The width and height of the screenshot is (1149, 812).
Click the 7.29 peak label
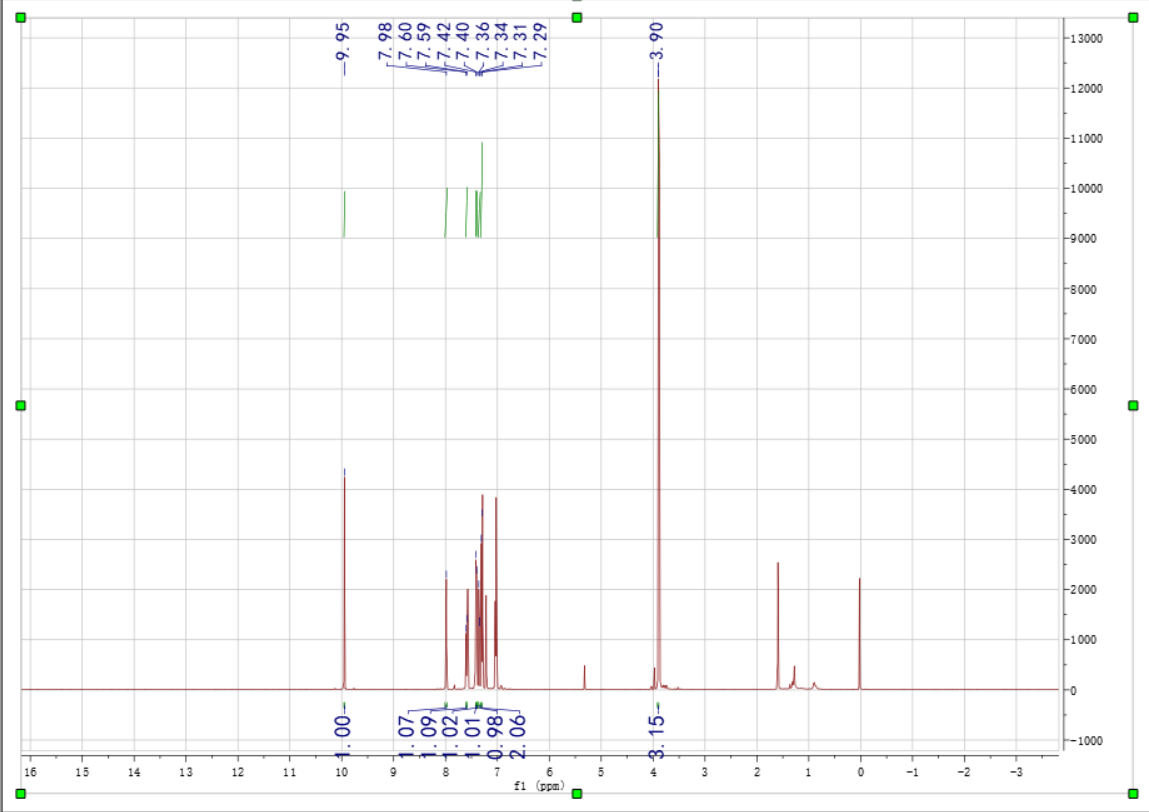click(x=539, y=41)
